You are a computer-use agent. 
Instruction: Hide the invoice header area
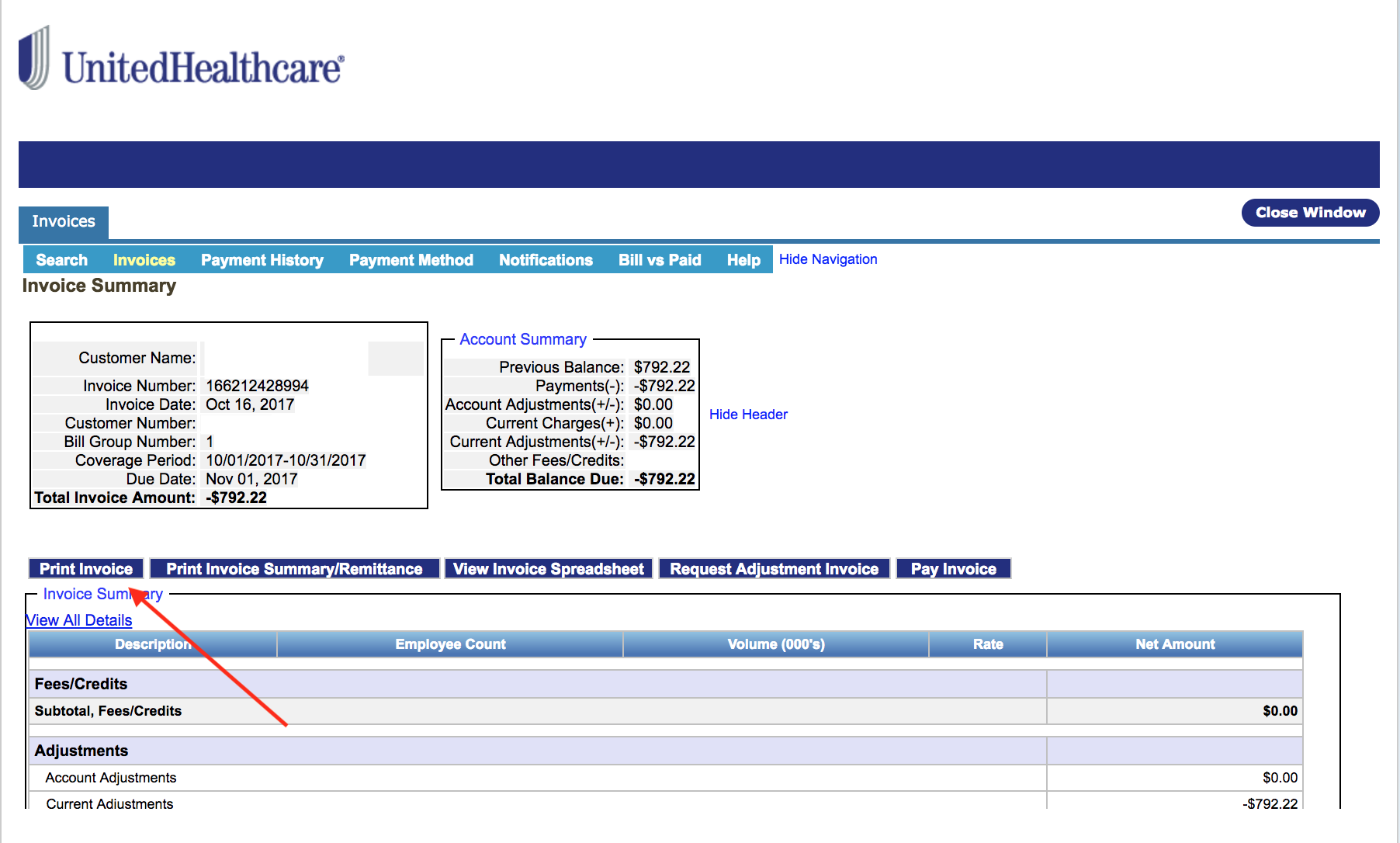pos(748,414)
